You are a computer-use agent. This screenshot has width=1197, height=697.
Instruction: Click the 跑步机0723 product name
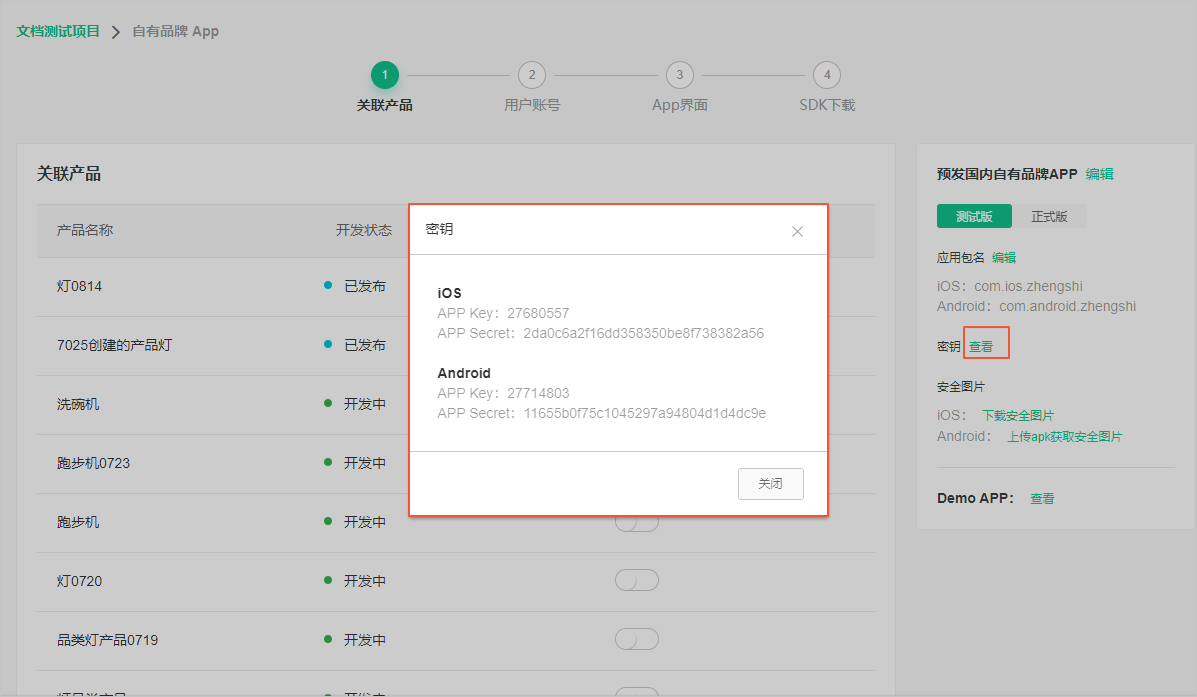tap(93, 463)
